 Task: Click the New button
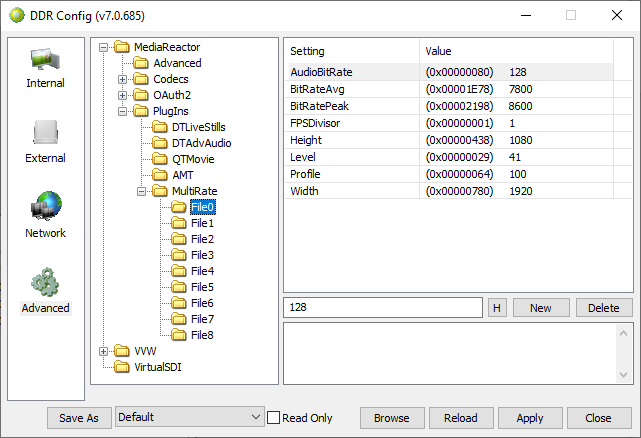(x=541, y=308)
